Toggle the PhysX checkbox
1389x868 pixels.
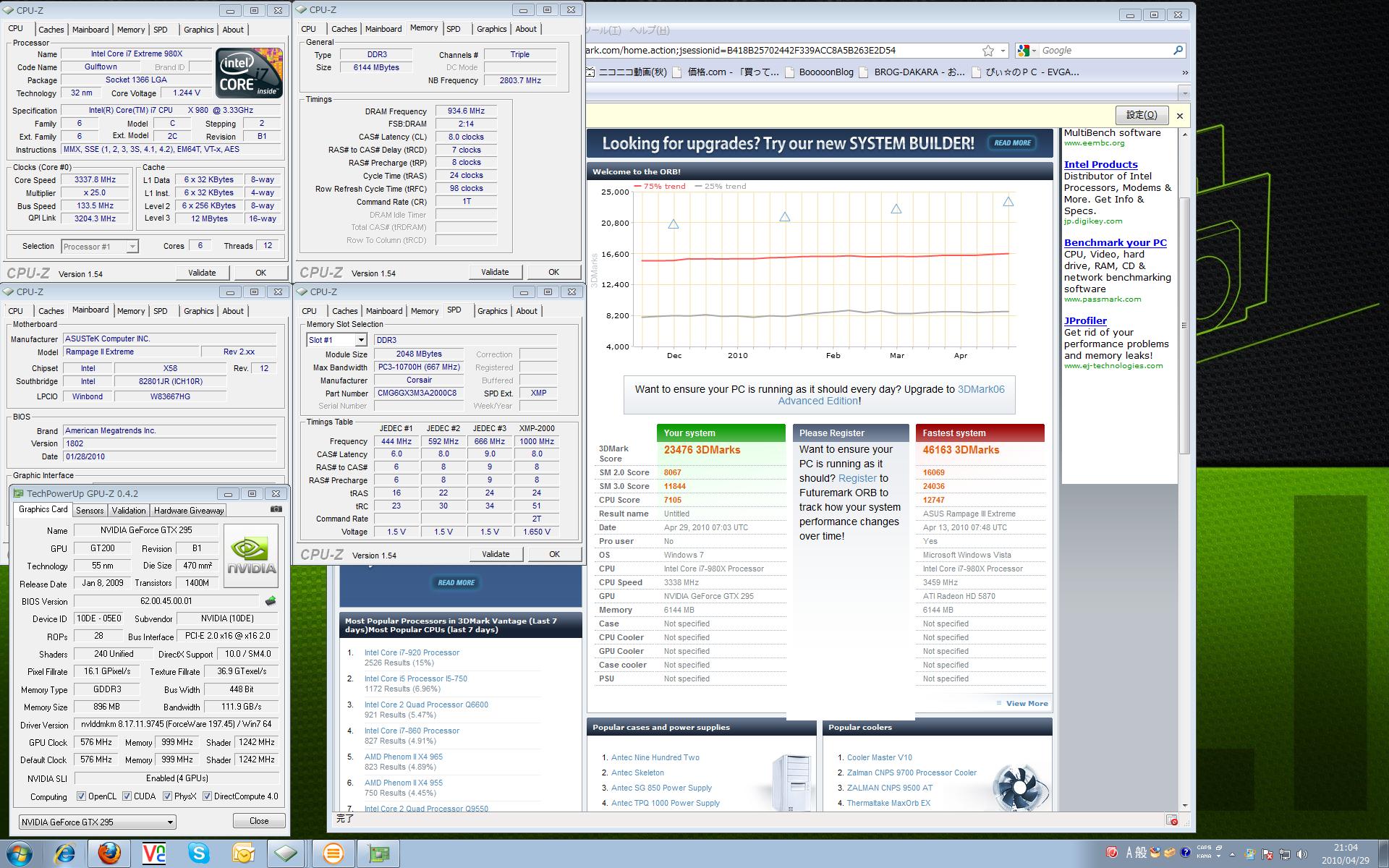point(168,796)
